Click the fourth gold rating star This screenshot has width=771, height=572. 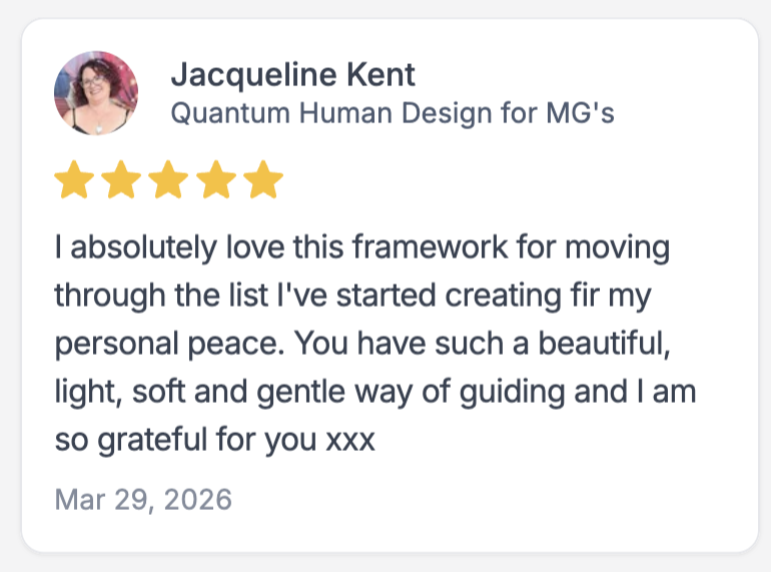[x=216, y=181]
